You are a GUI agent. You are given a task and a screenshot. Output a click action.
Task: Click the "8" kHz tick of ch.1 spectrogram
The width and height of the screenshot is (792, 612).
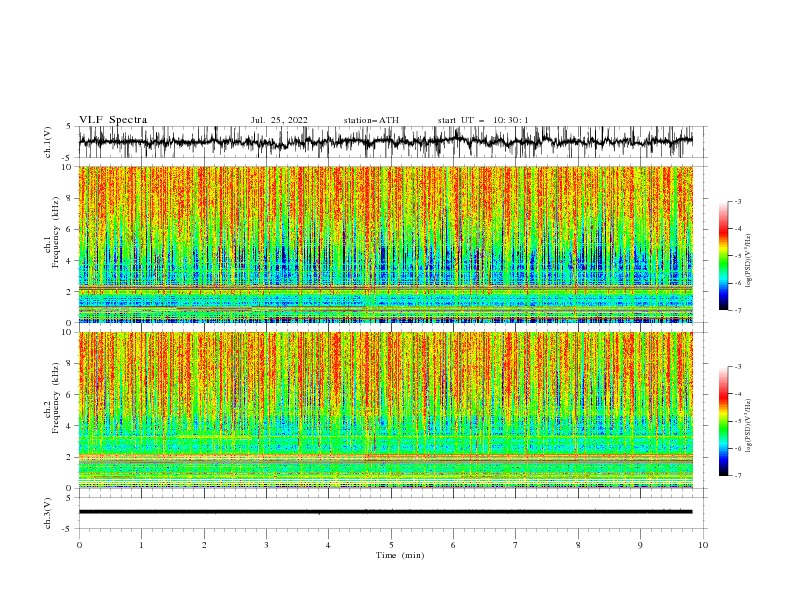tap(69, 198)
